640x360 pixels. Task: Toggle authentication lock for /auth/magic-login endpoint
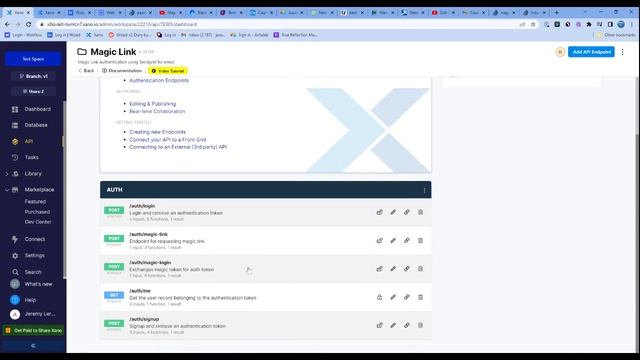pyautogui.click(x=380, y=269)
